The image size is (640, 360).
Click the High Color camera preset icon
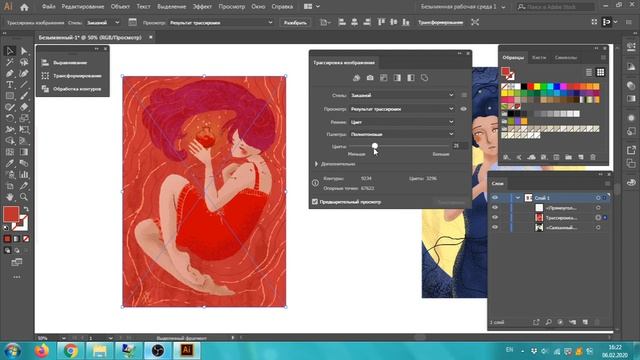click(x=370, y=78)
